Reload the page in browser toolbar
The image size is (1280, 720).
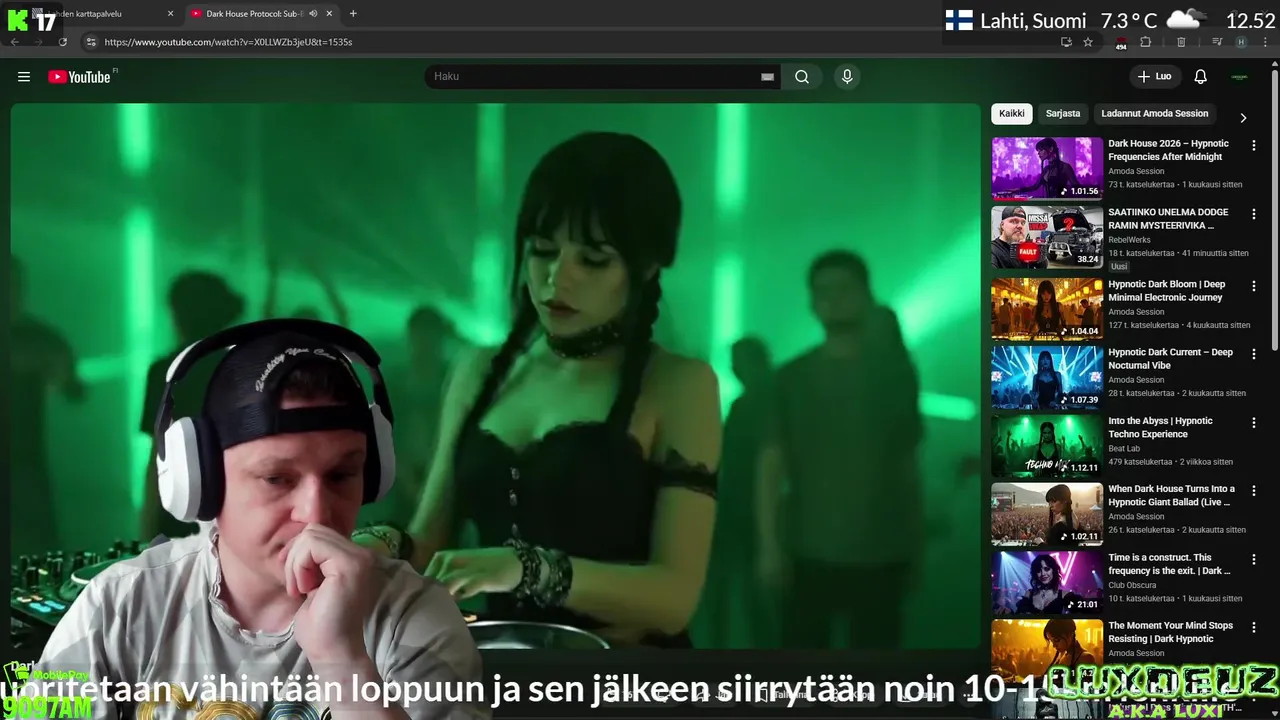click(63, 42)
